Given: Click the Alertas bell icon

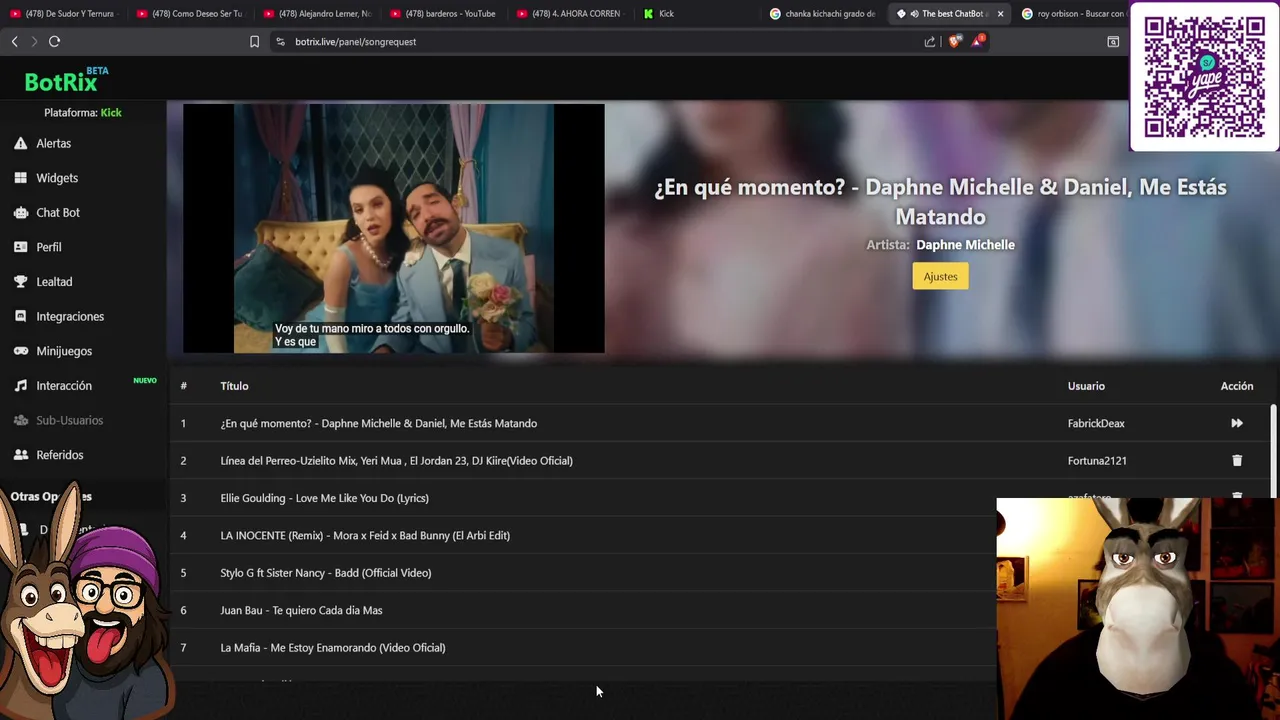Looking at the screenshot, I should click(20, 143).
